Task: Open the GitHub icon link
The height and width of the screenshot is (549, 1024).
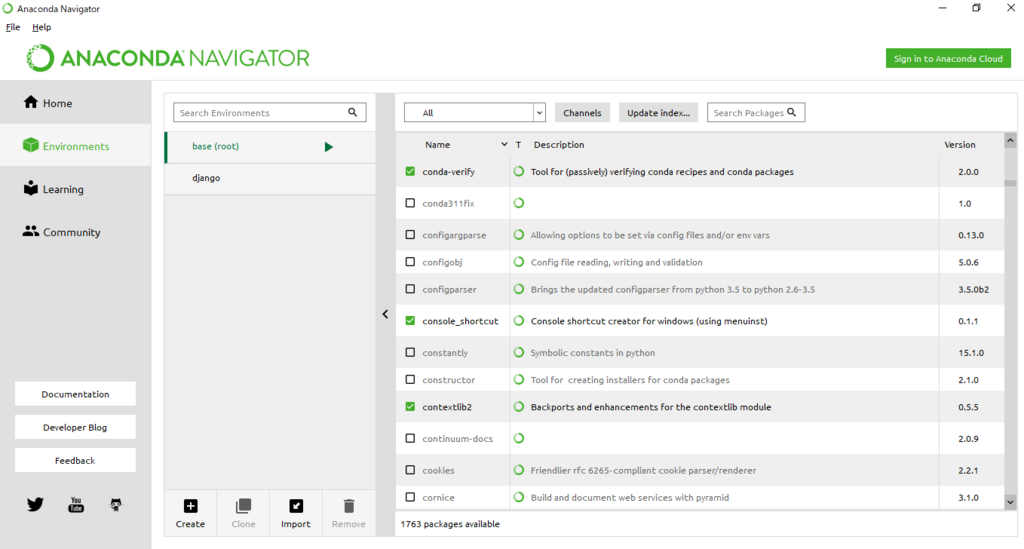Action: click(x=116, y=505)
